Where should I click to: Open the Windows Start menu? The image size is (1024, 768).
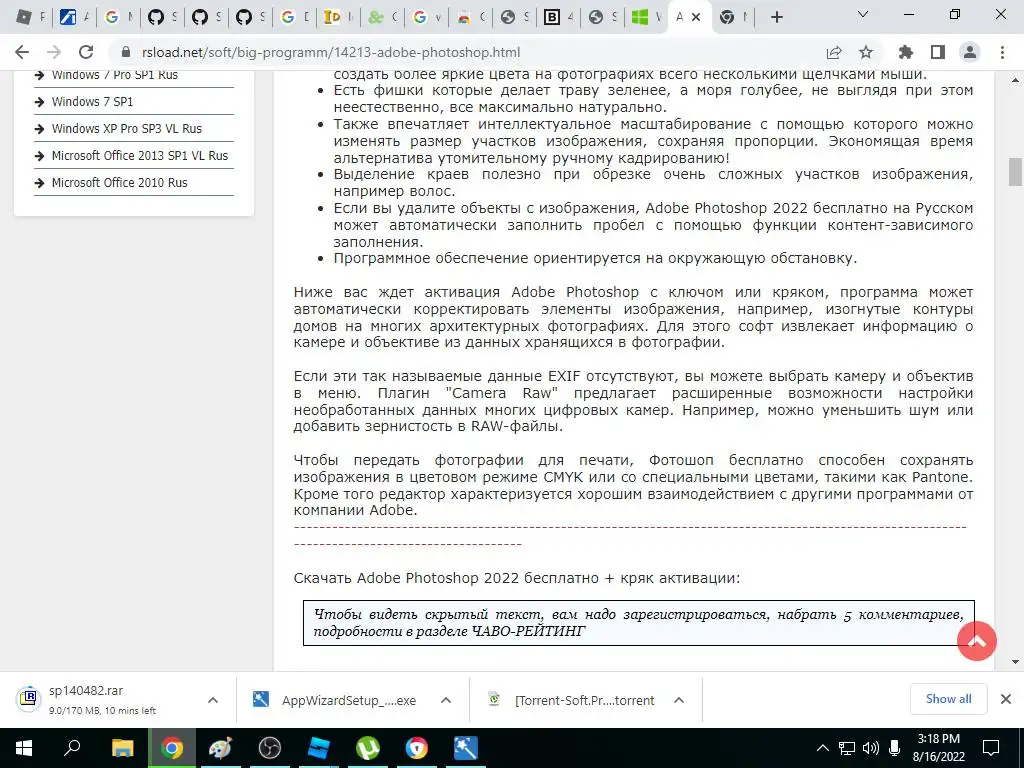pyautogui.click(x=24, y=748)
